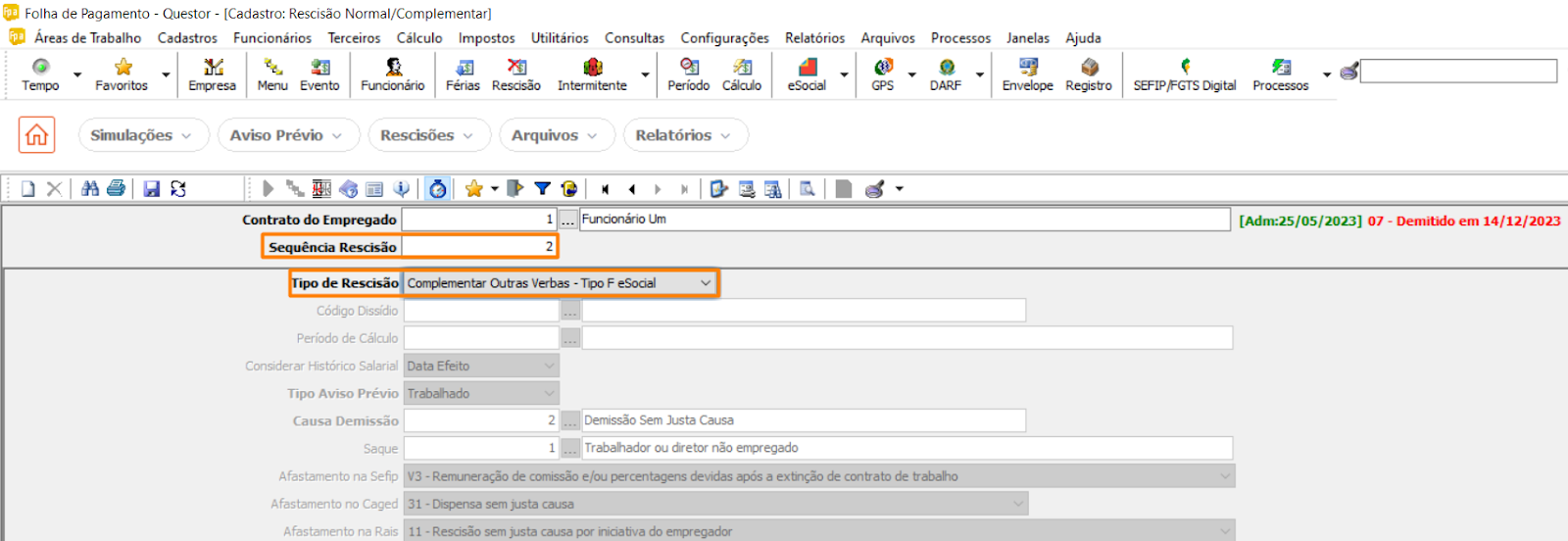
Task: Open Favoritos in the main toolbar
Action: 122,74
